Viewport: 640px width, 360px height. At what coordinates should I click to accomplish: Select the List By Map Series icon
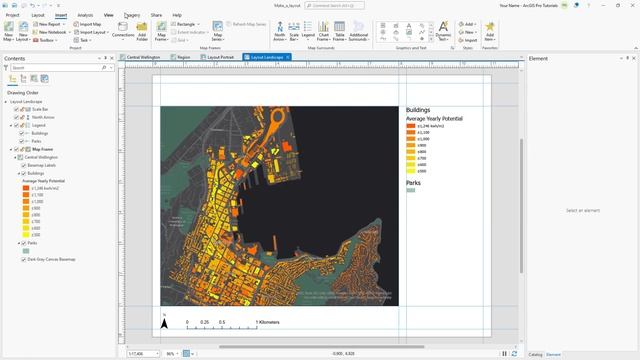pos(44,79)
